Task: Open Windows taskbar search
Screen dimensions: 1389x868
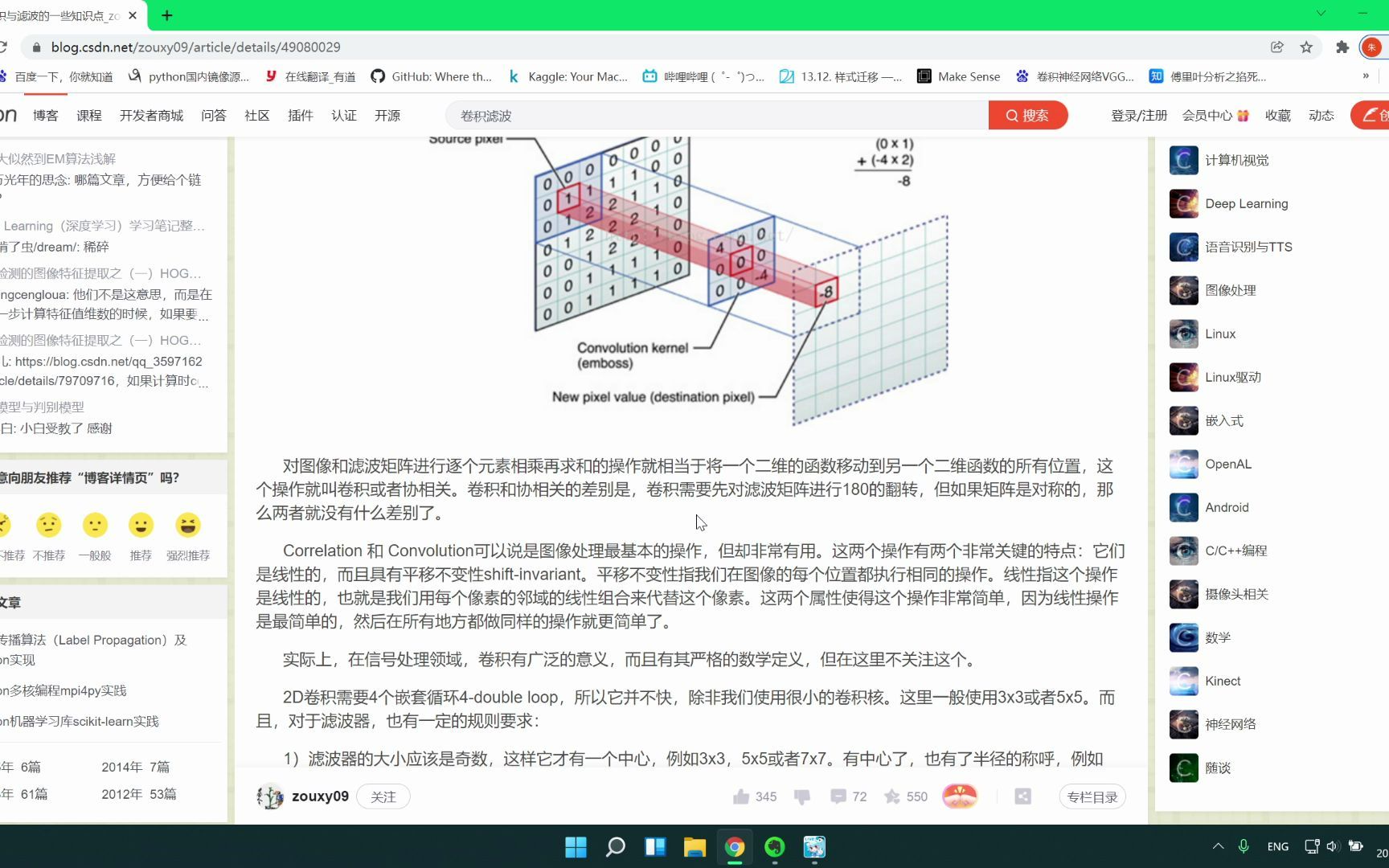Action: point(616,847)
